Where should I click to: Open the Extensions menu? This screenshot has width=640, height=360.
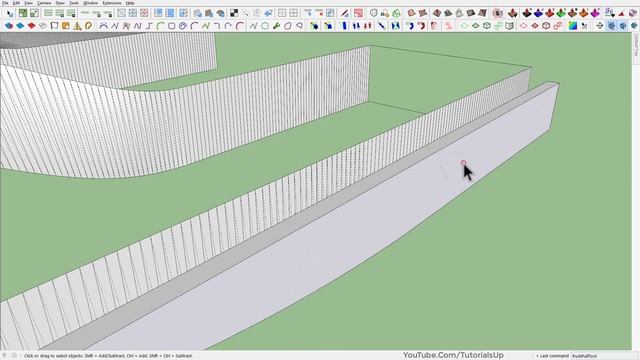pyautogui.click(x=112, y=3)
